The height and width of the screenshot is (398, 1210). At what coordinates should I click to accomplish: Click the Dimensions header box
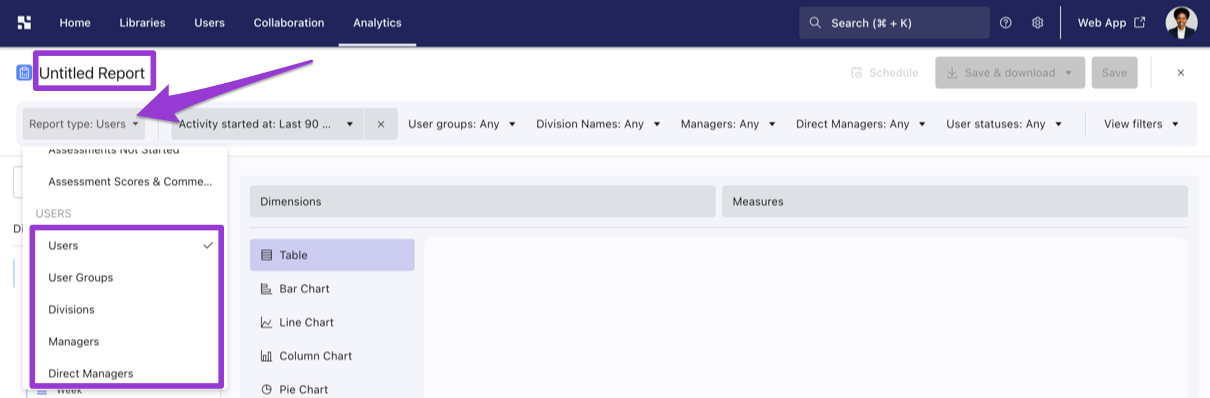(483, 201)
